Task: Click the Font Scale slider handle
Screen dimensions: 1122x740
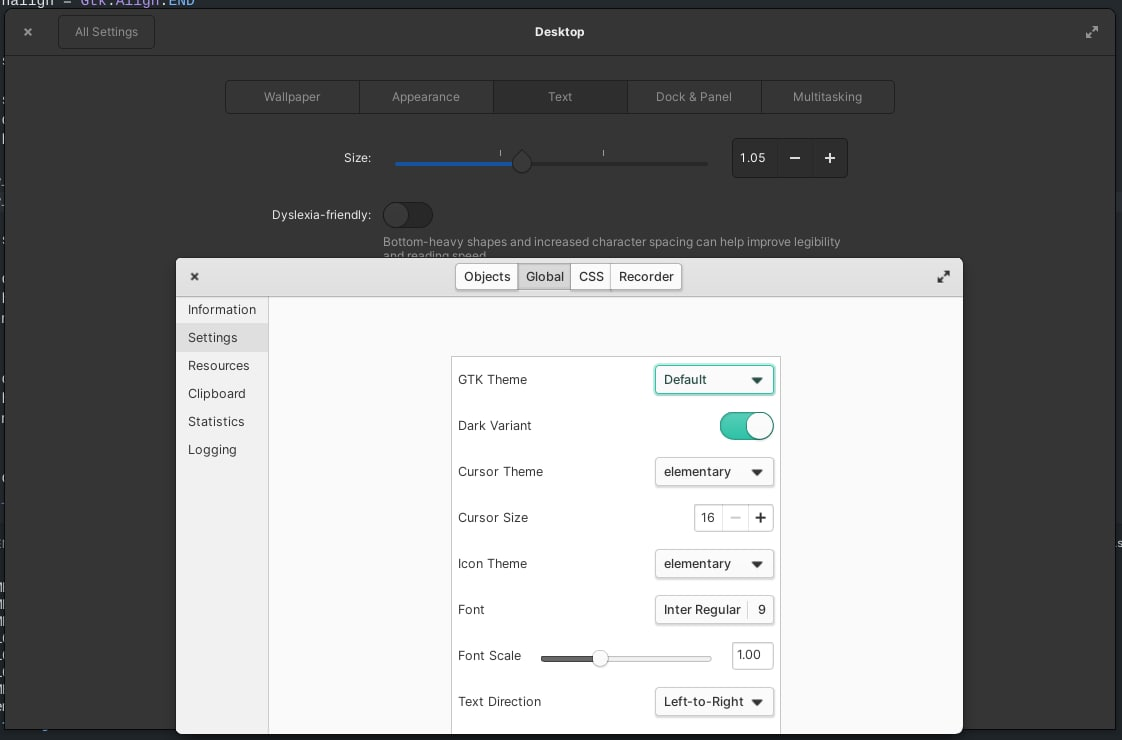Action: click(x=600, y=658)
